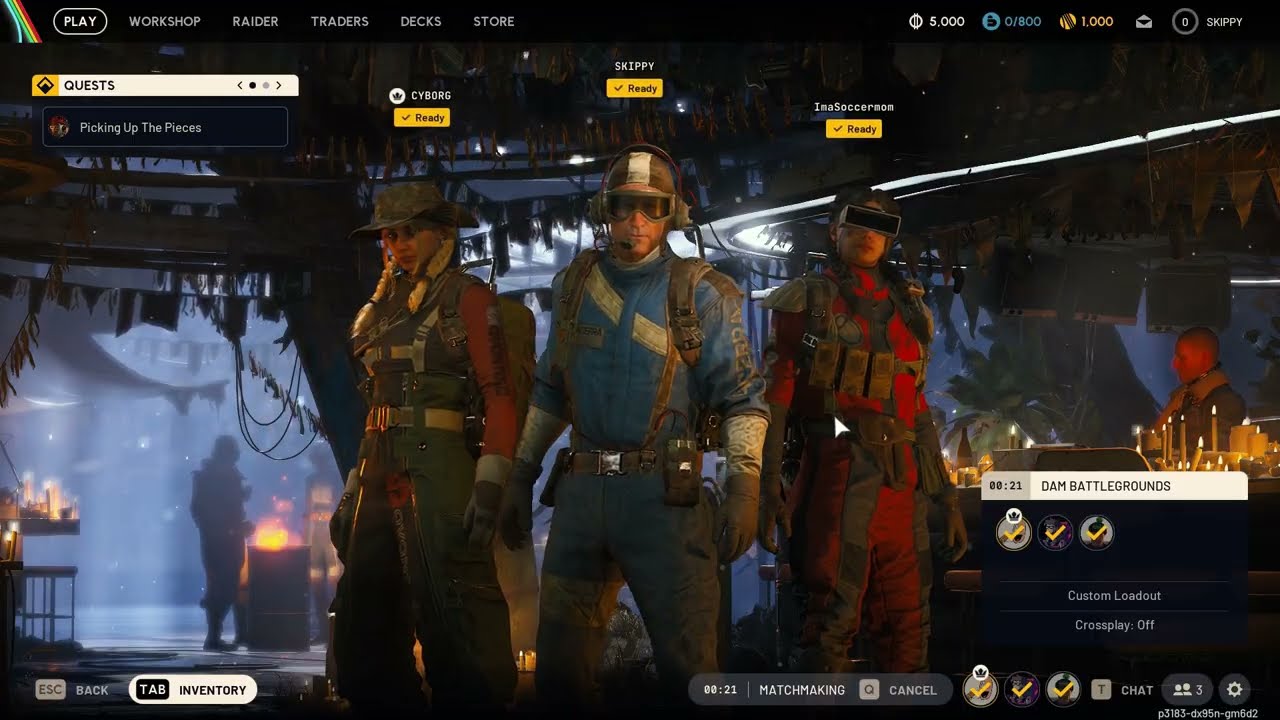Open the mail inbox envelope icon
The width and height of the screenshot is (1280, 720).
point(1144,22)
